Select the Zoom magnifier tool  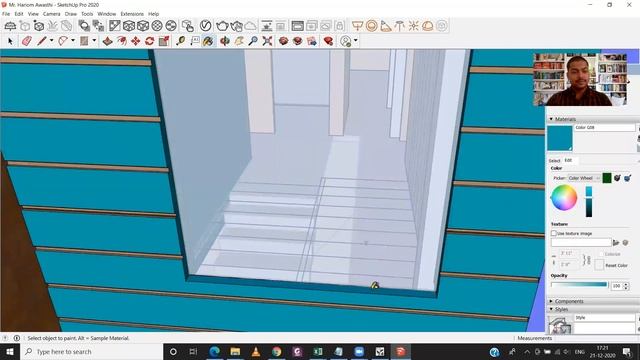coord(253,41)
